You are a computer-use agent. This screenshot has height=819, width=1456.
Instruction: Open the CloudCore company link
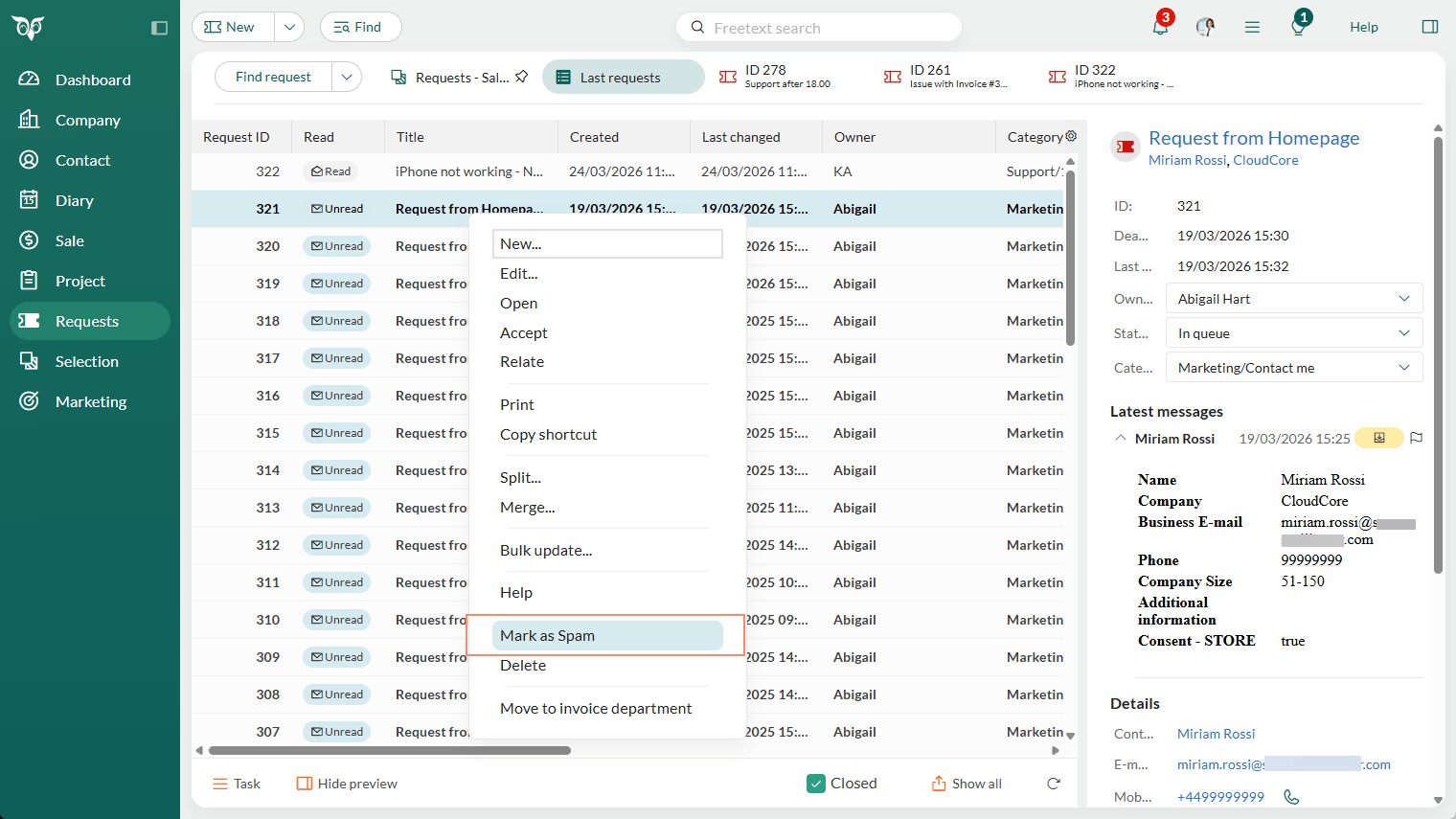click(1265, 160)
